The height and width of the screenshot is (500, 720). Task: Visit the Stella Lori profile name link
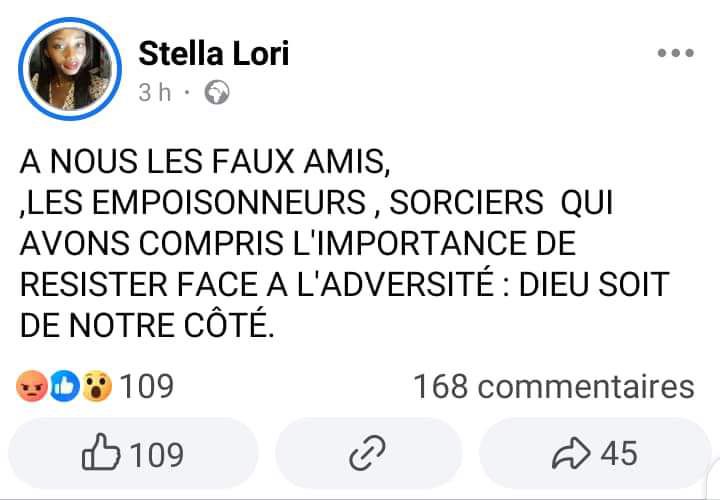click(213, 52)
